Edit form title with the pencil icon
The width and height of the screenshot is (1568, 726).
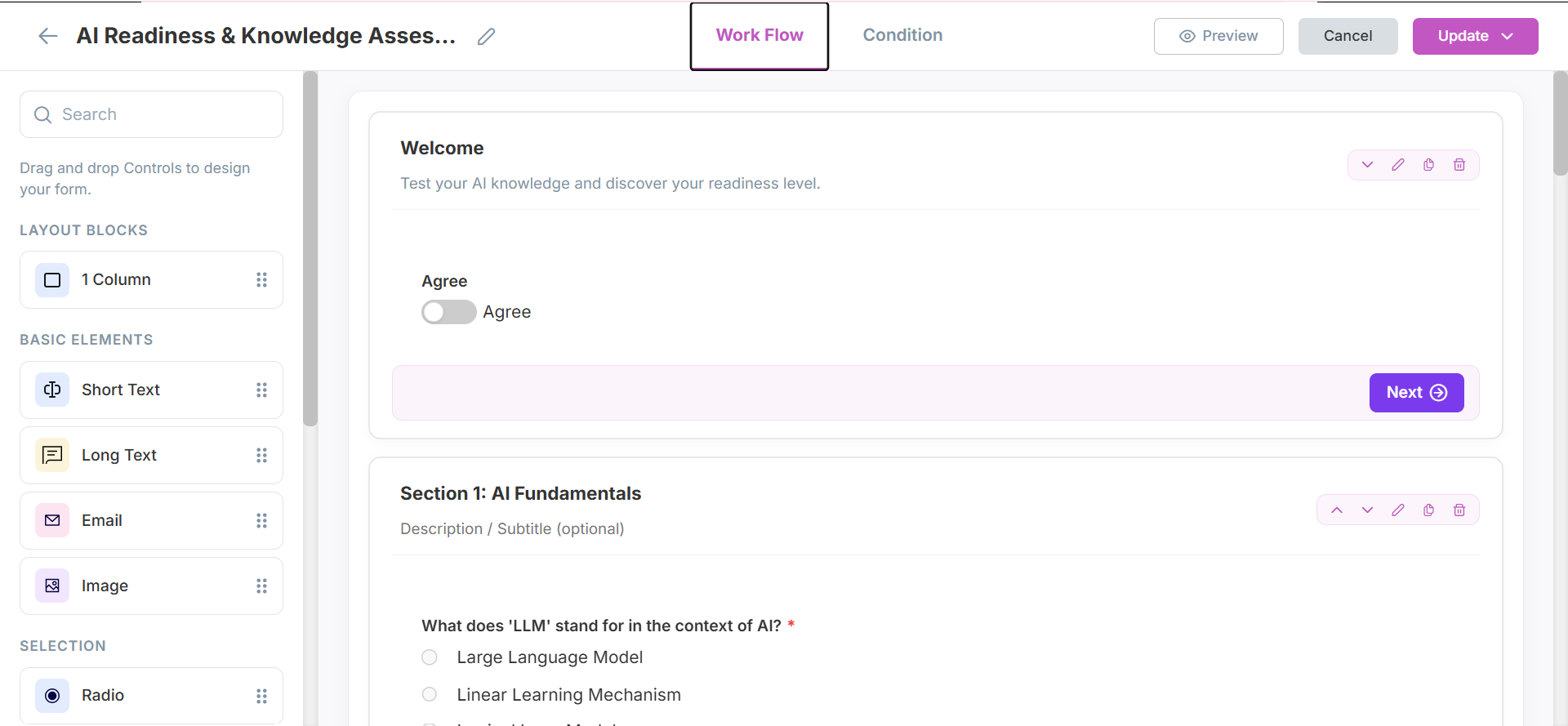tap(486, 36)
